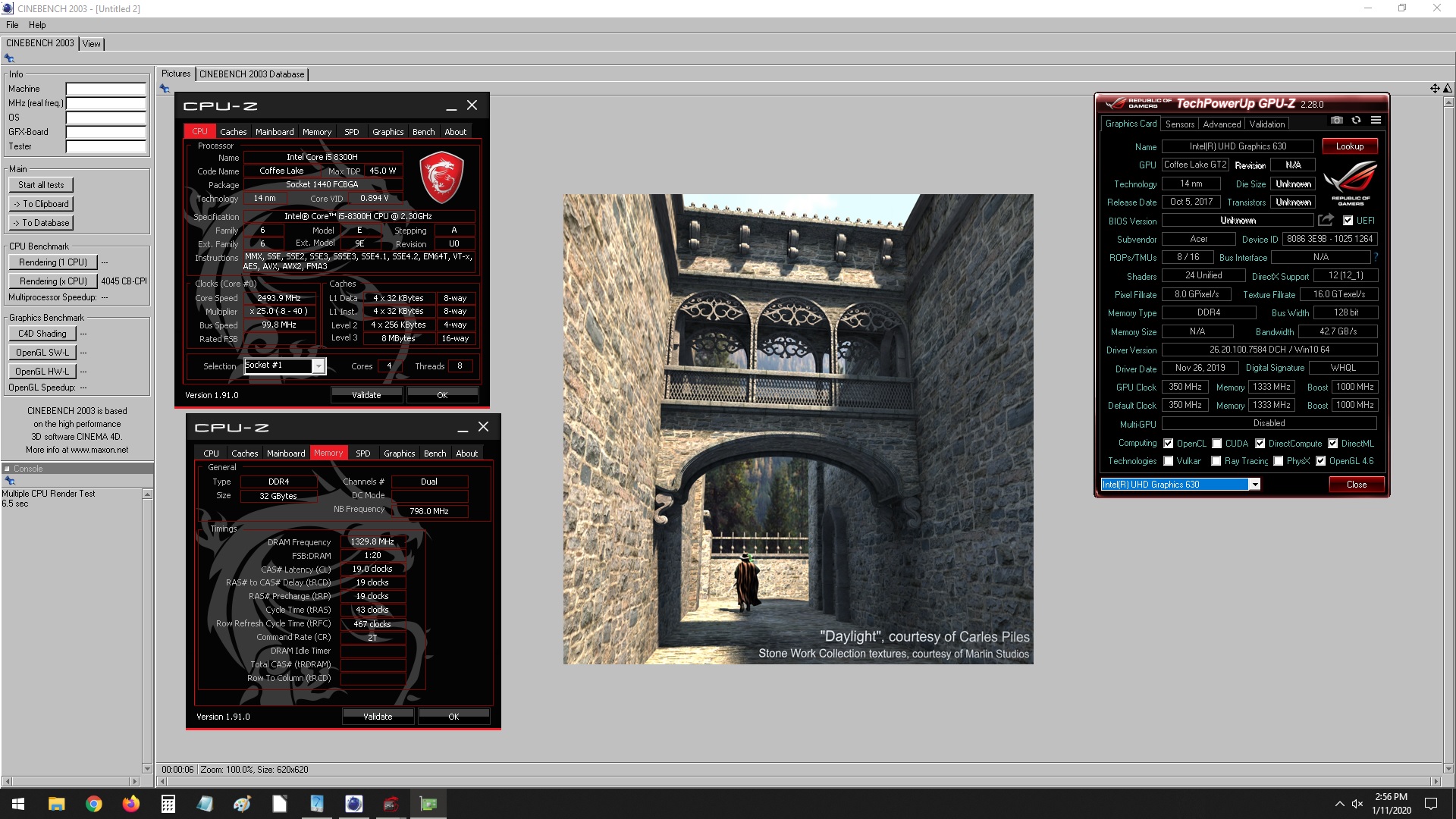Show hidden system tray icons
This screenshot has width=1456, height=819.
click(1339, 804)
